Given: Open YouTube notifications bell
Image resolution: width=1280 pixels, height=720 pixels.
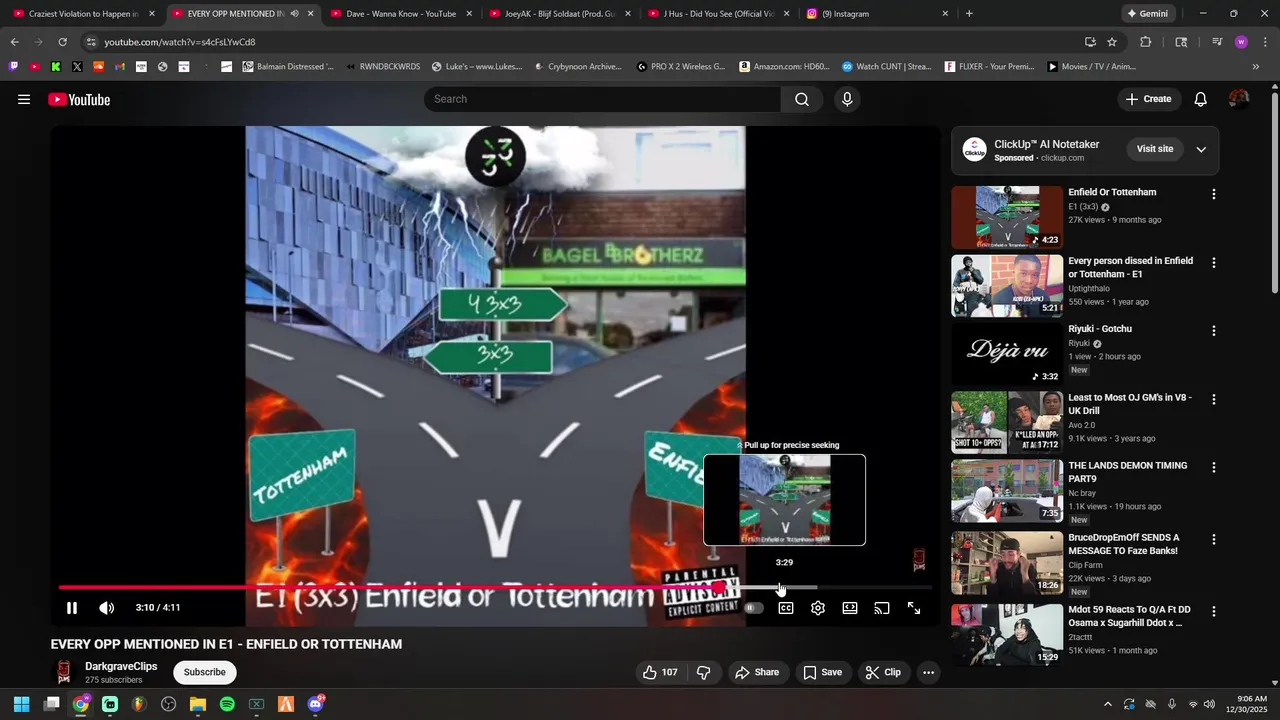Looking at the screenshot, I should point(1201,99).
